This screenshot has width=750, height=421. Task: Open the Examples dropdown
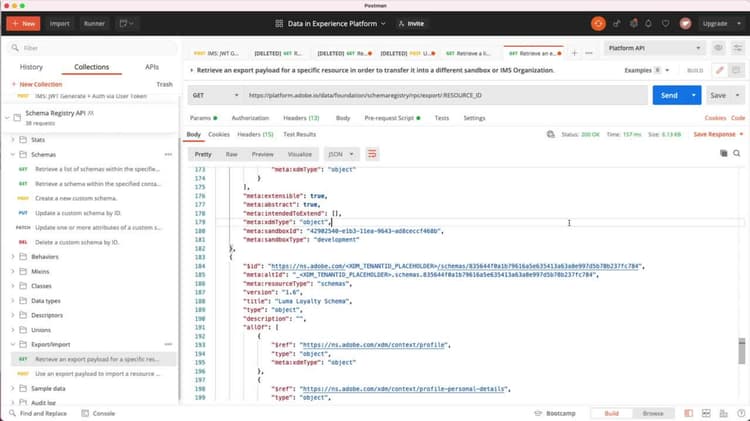coord(647,70)
